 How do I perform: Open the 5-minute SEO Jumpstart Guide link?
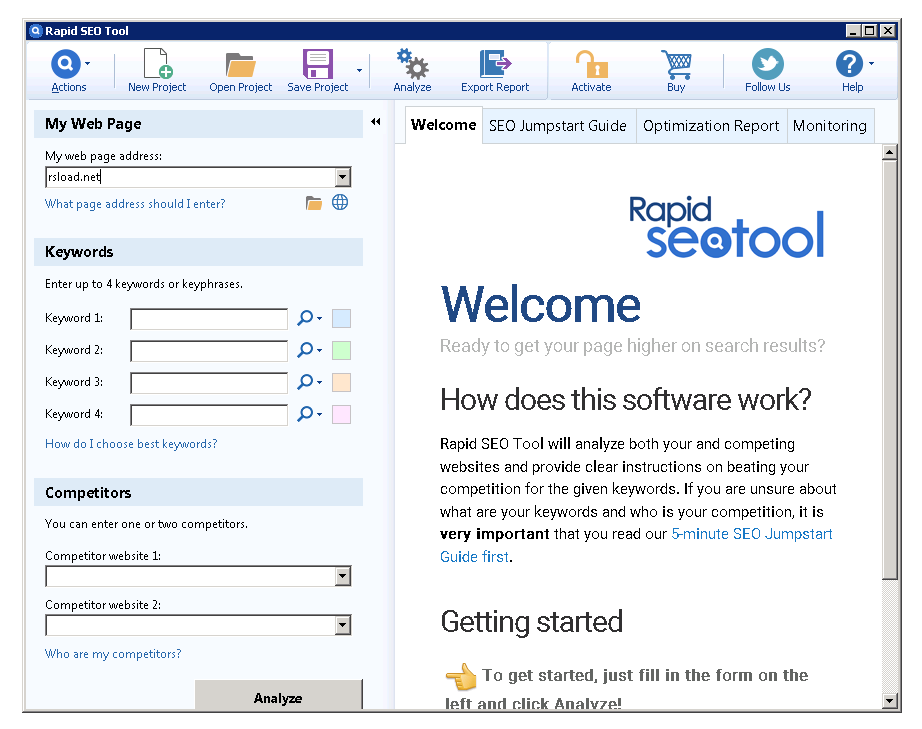click(751, 534)
